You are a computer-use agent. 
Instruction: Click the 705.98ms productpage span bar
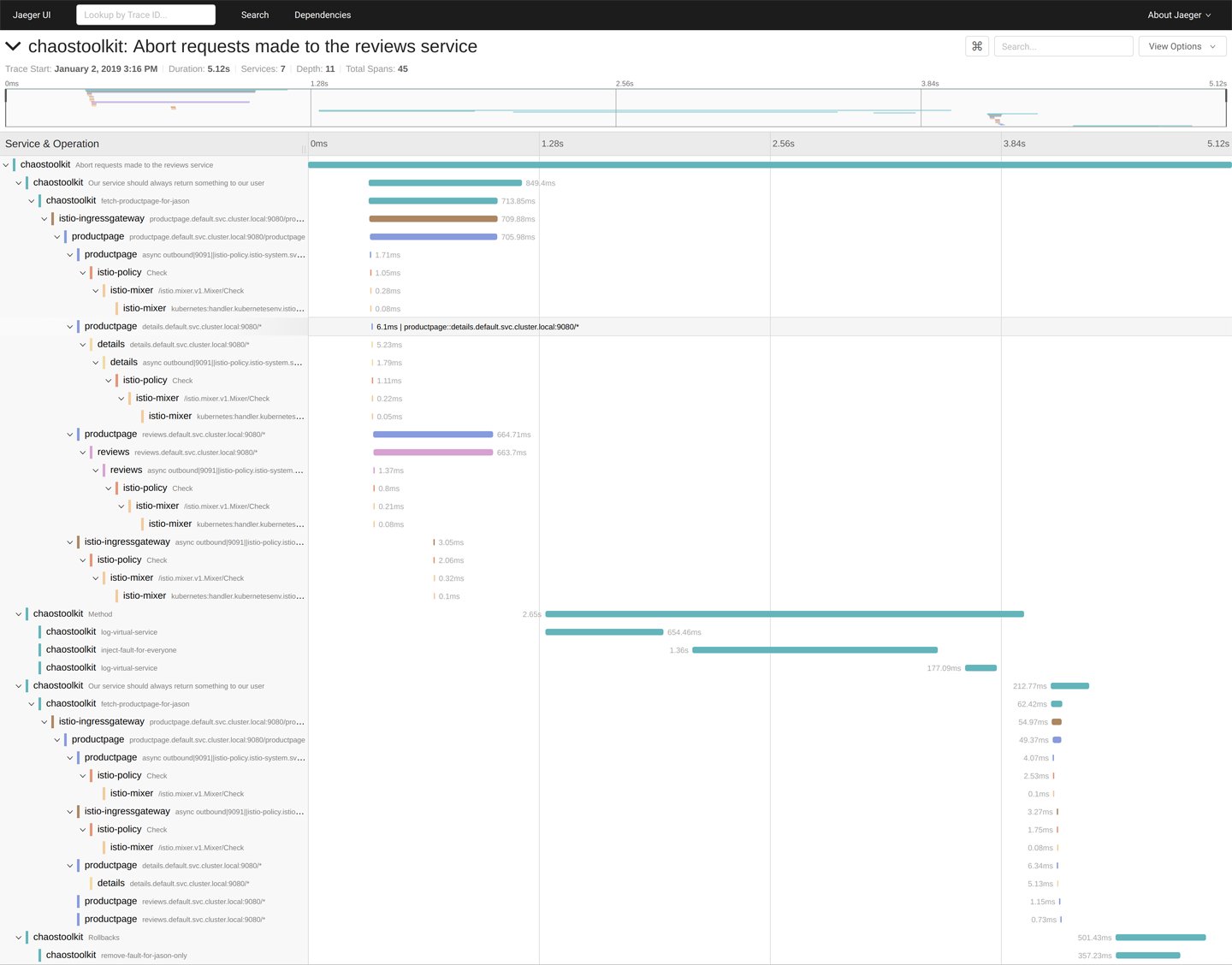433,237
